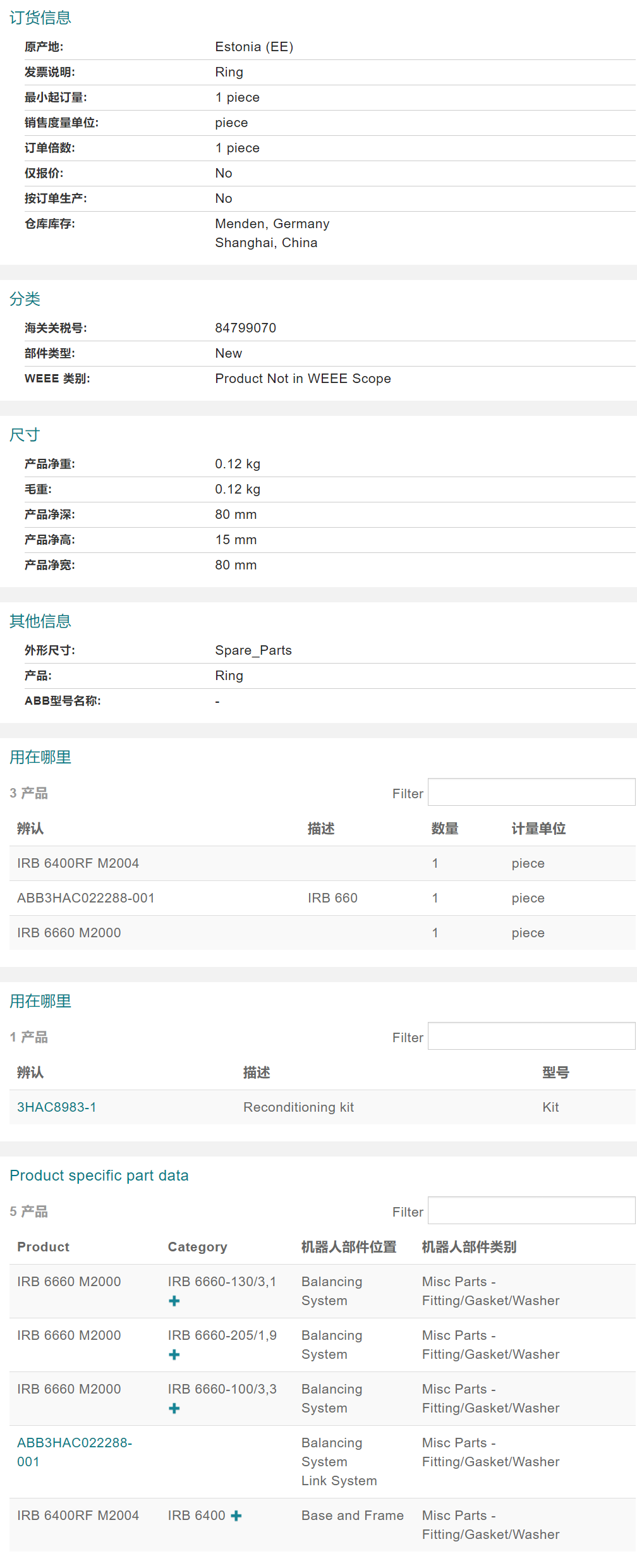The width and height of the screenshot is (637, 1568).
Task: Expand the IRB 6660-100/3,3 category plus icon
Action: pyautogui.click(x=174, y=1408)
